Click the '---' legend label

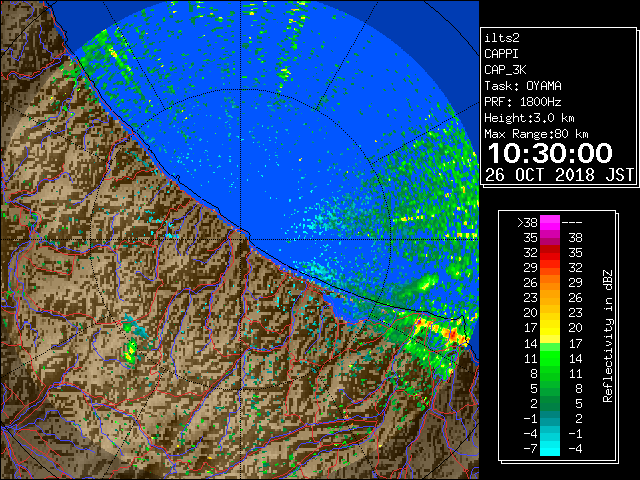pyautogui.click(x=572, y=223)
